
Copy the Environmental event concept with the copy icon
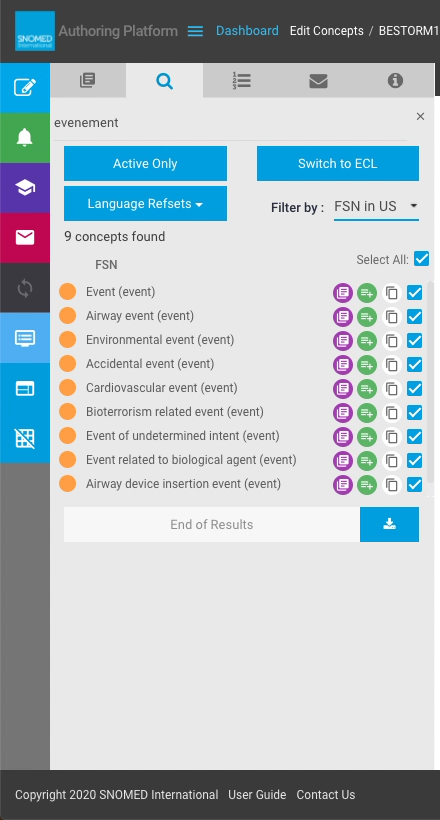point(391,340)
